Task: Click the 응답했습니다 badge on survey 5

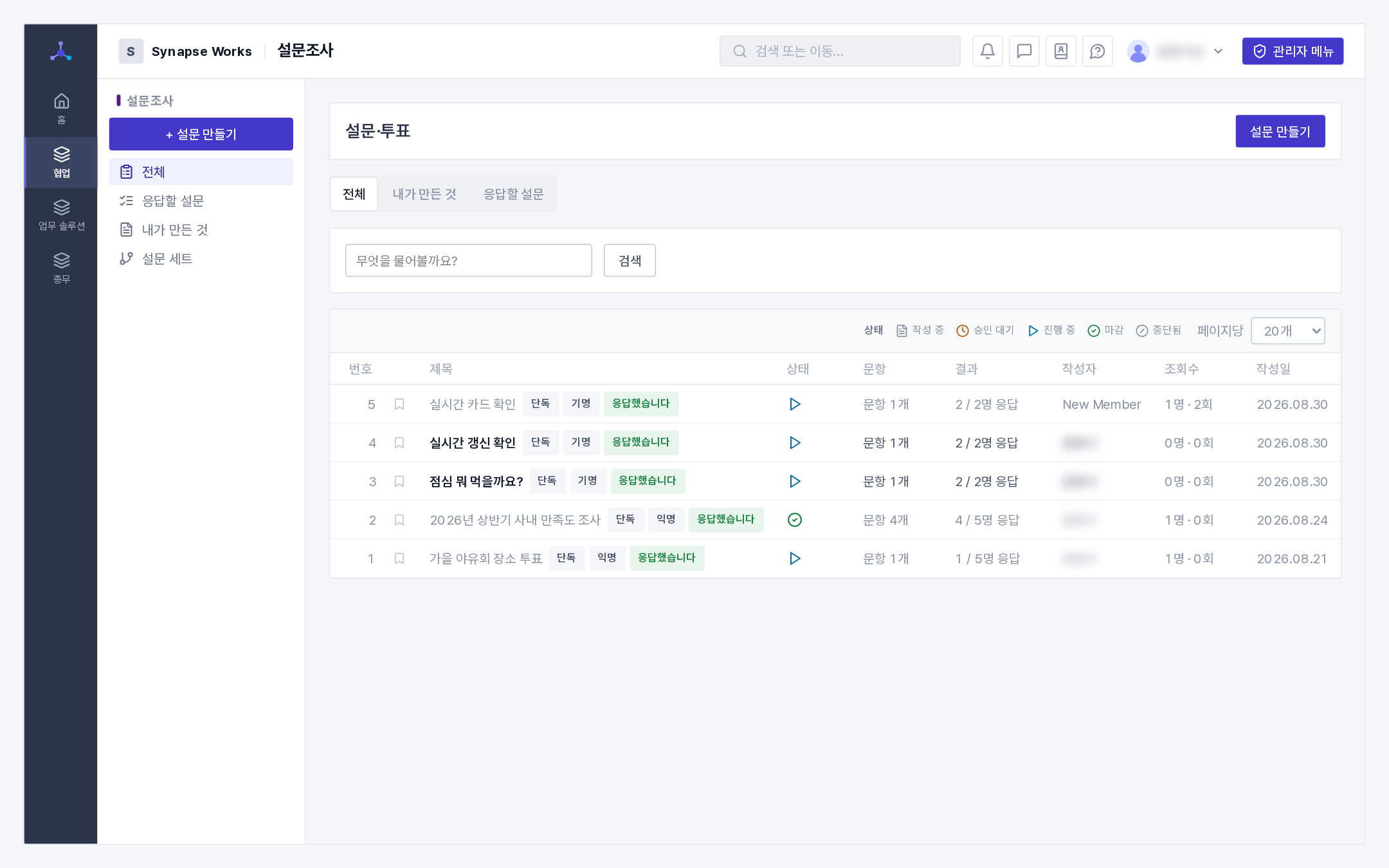Action: (x=641, y=404)
